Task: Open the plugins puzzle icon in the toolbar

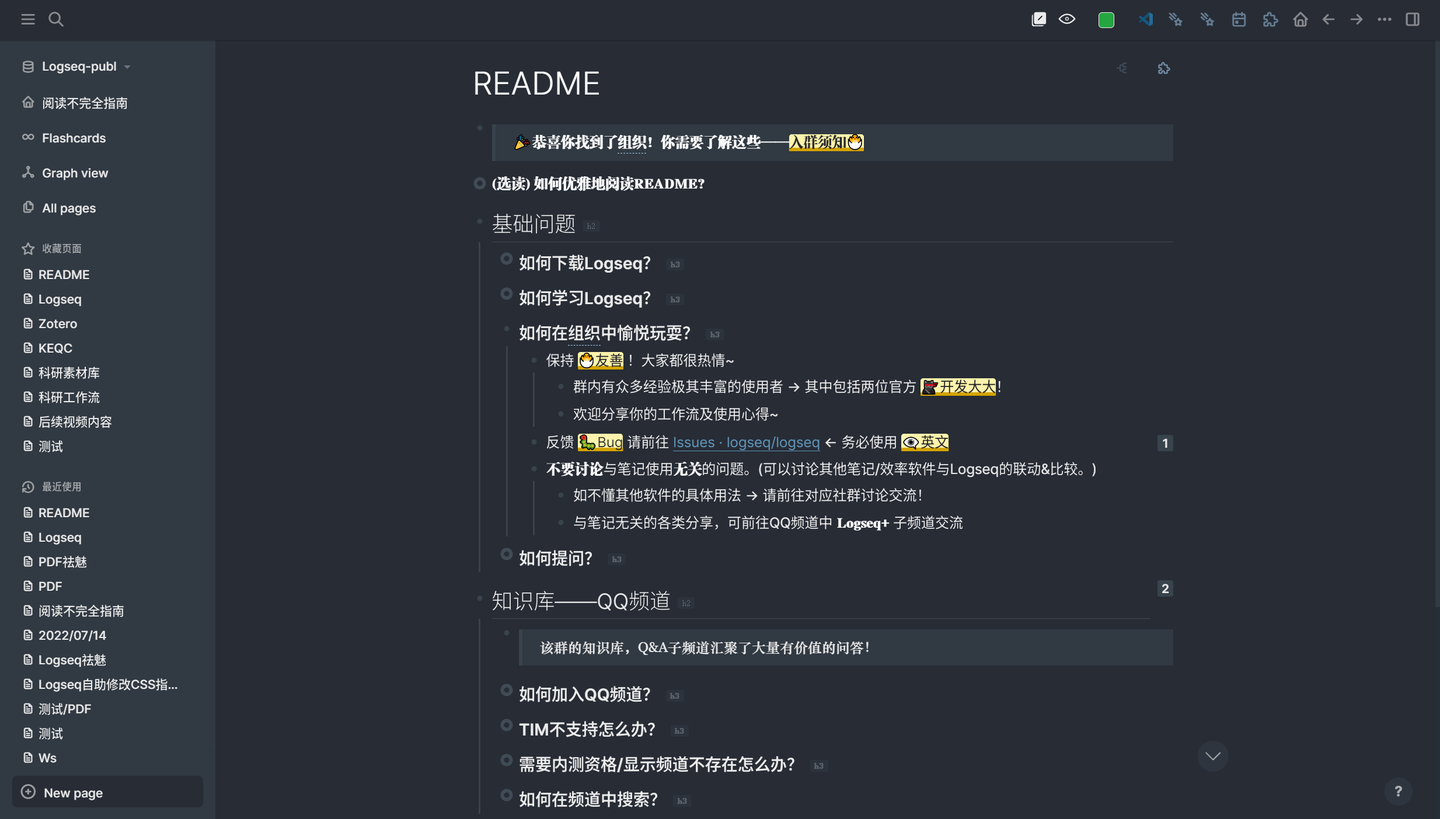Action: point(1270,19)
